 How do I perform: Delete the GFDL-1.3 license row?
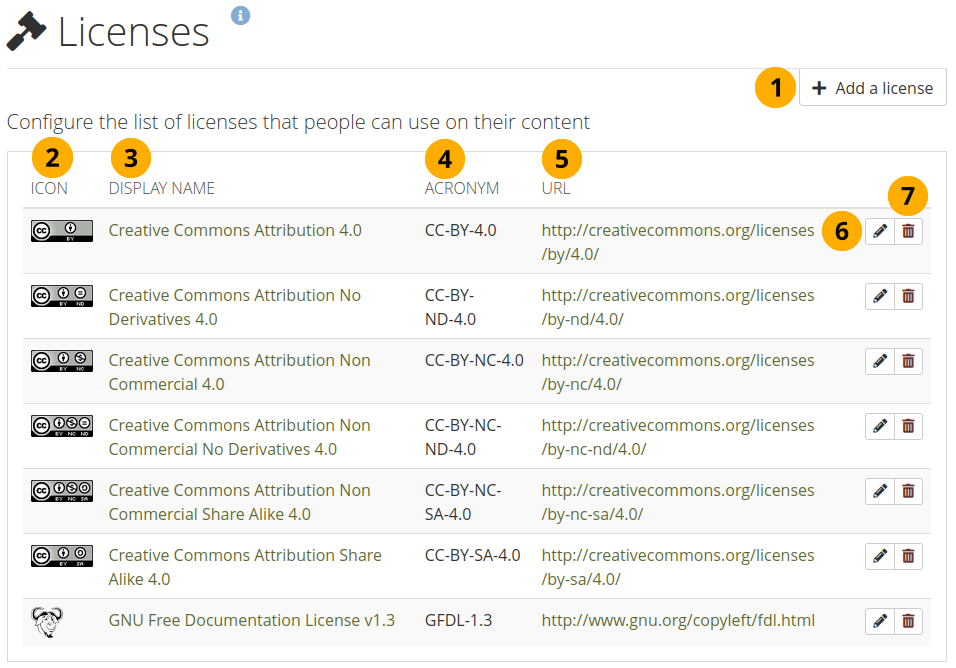click(908, 621)
